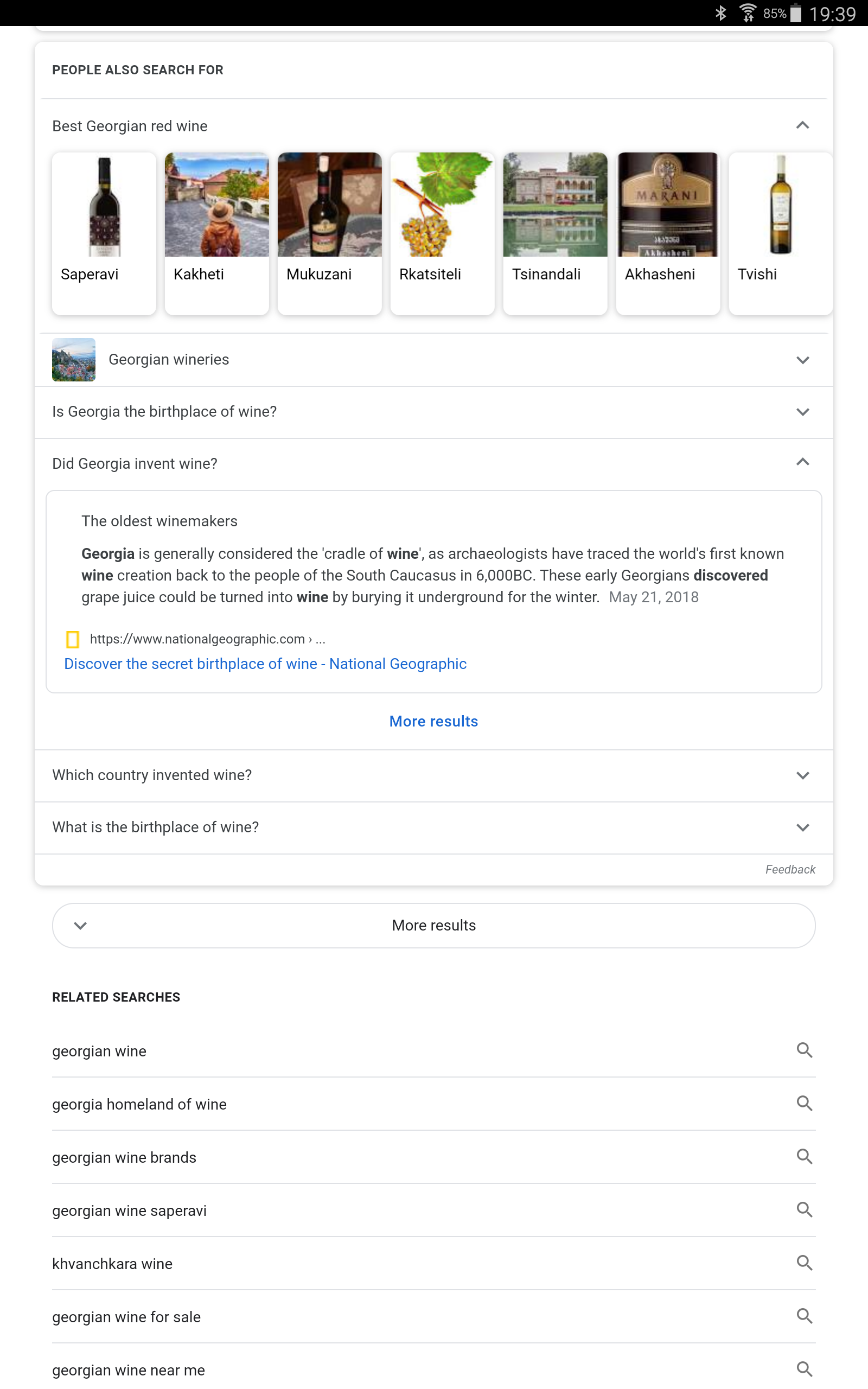Tap search icon for "georgia homeland of wine"
Viewport: 868px width, 1389px height.
click(x=803, y=1103)
